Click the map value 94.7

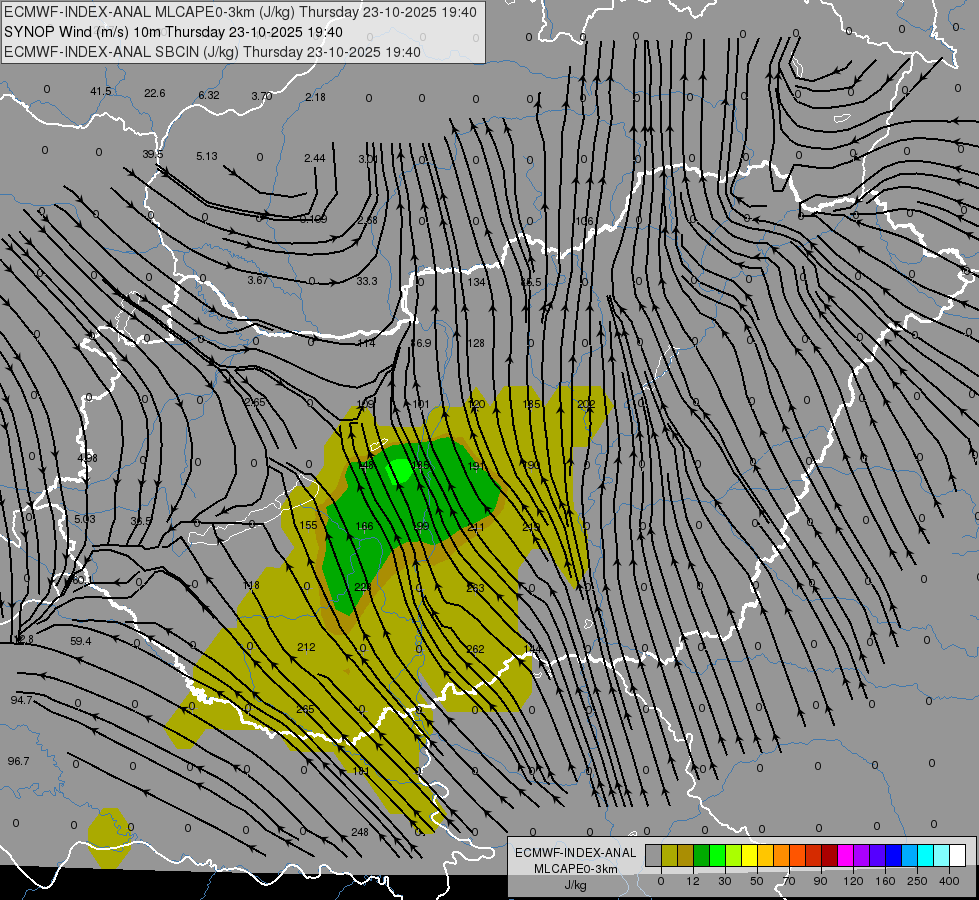[x=21, y=700]
